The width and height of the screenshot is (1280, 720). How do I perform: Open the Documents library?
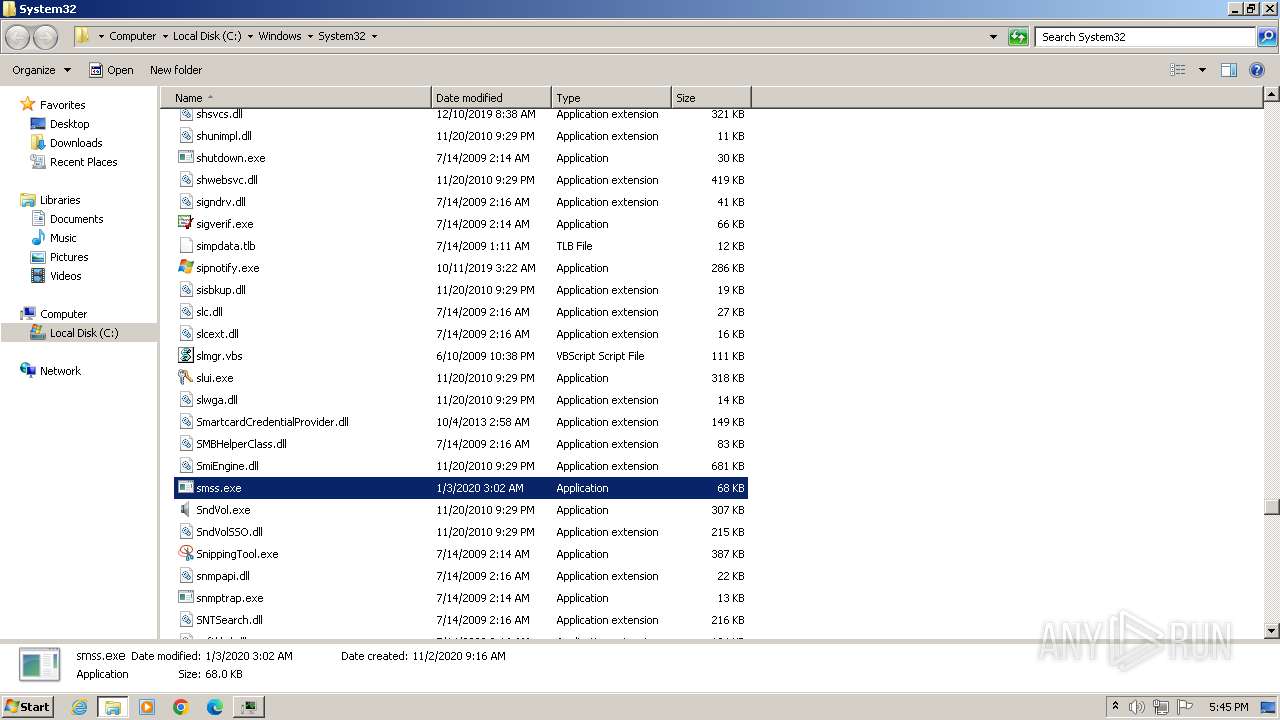tap(76, 219)
